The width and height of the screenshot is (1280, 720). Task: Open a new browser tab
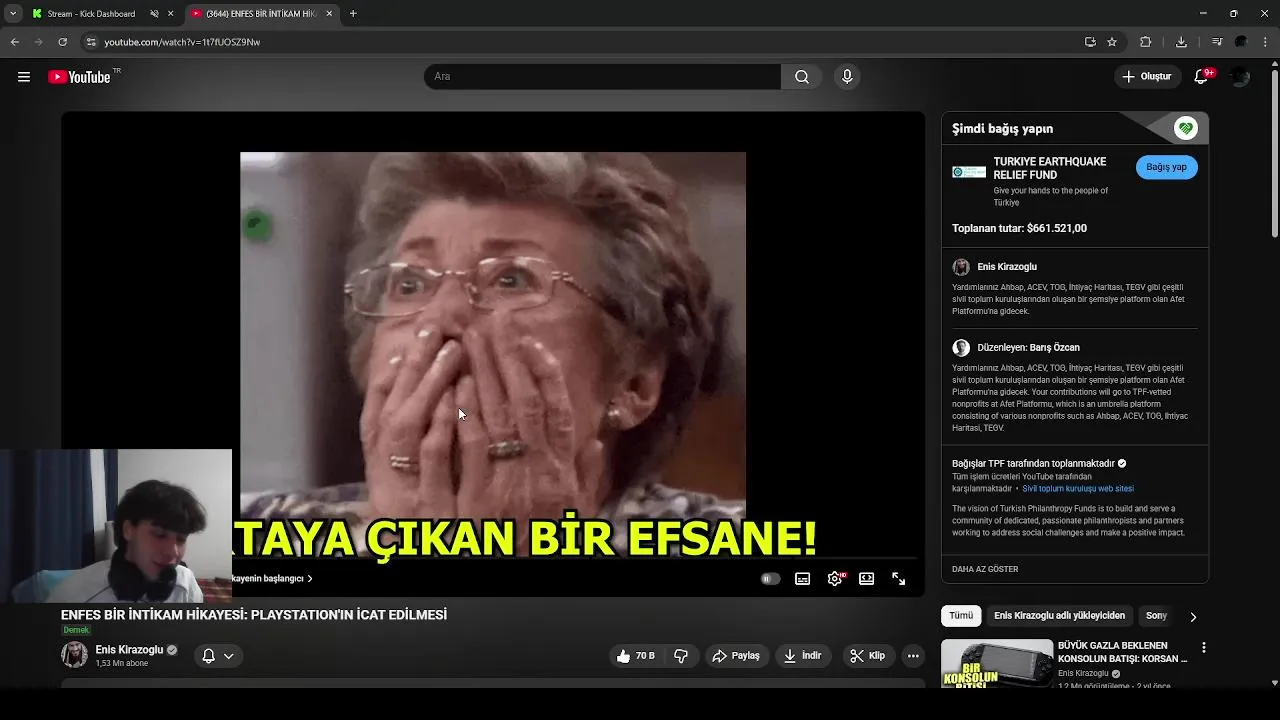(x=353, y=14)
